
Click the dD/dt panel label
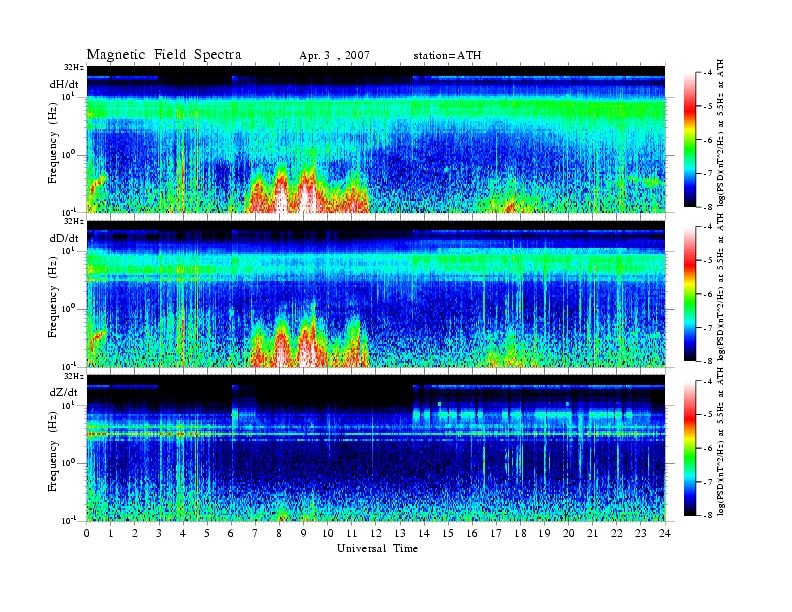(x=64, y=238)
